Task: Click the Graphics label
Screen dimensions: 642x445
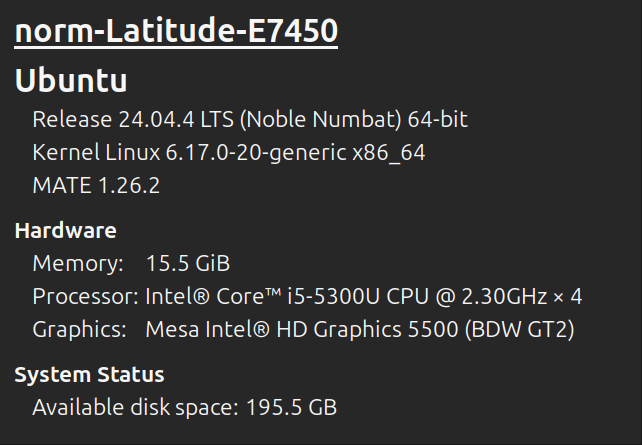Action: (x=79, y=330)
